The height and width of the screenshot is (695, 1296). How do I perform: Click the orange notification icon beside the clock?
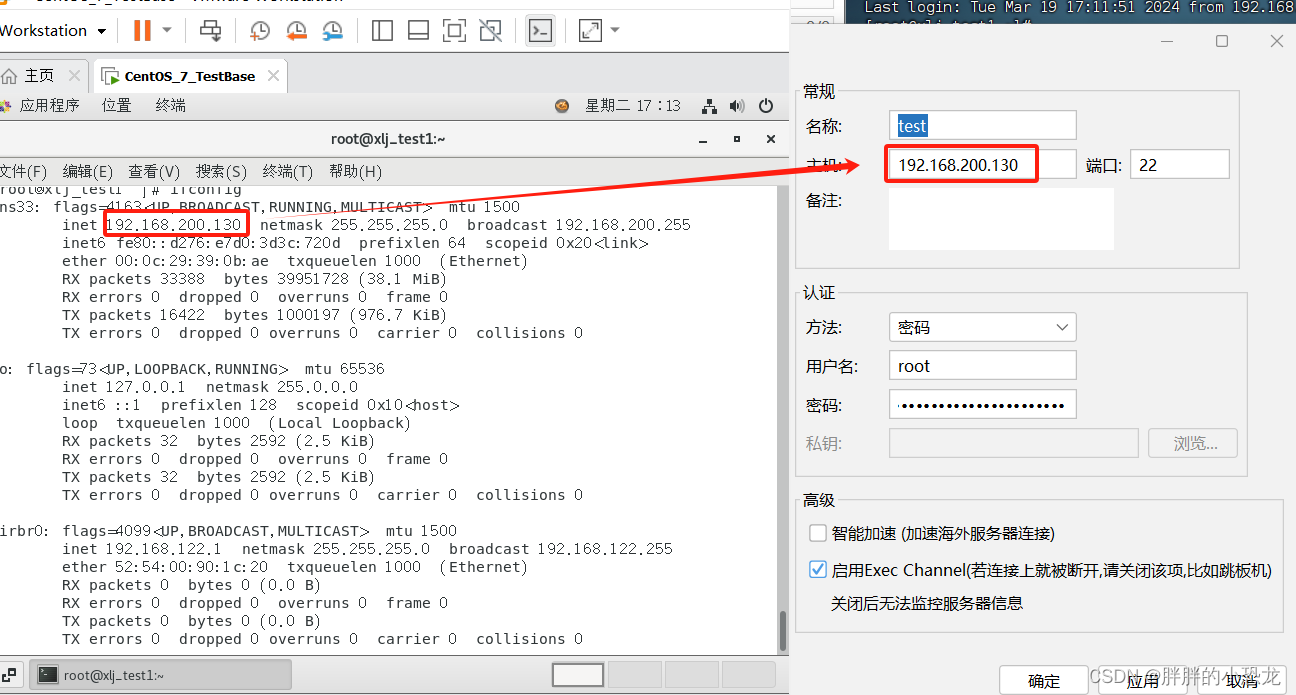coord(562,105)
